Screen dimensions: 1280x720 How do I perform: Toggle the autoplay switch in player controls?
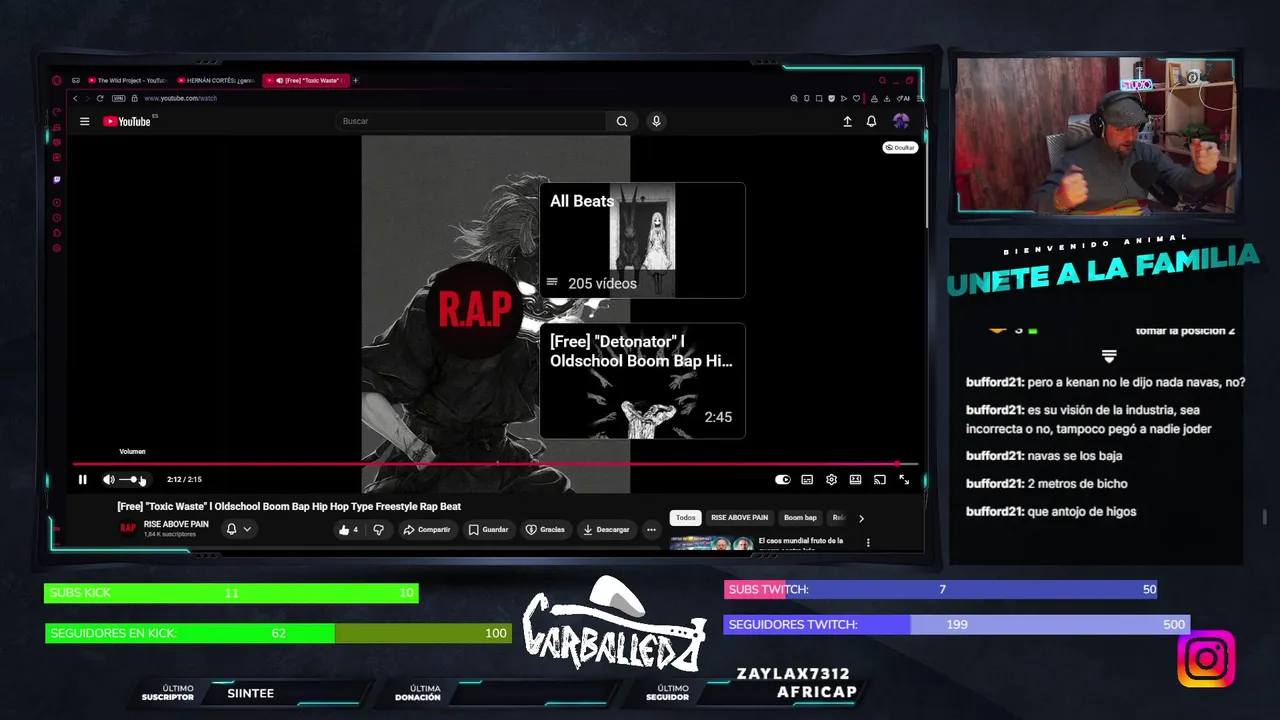tap(783, 480)
